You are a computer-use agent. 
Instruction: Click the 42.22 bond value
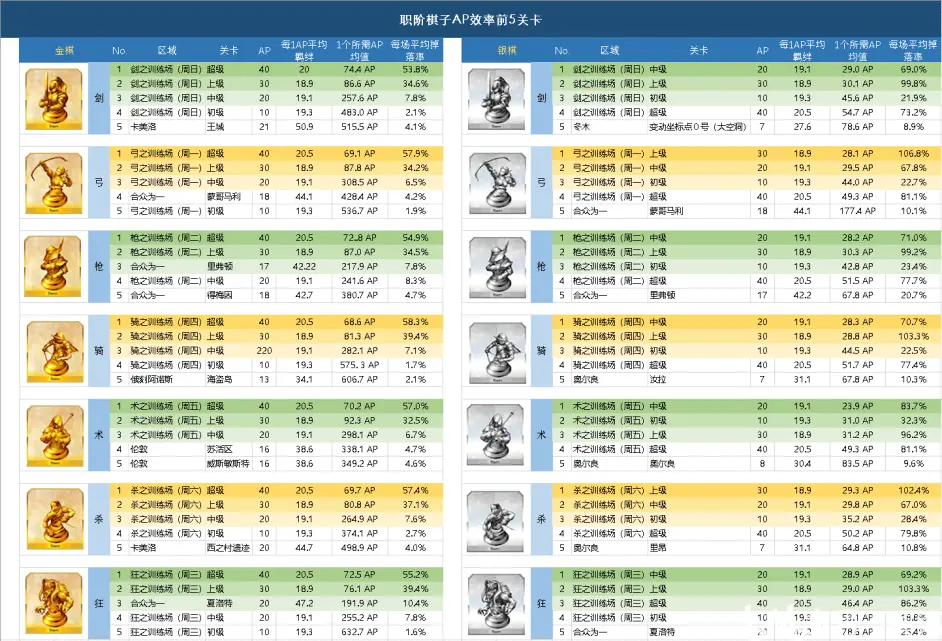point(304,266)
